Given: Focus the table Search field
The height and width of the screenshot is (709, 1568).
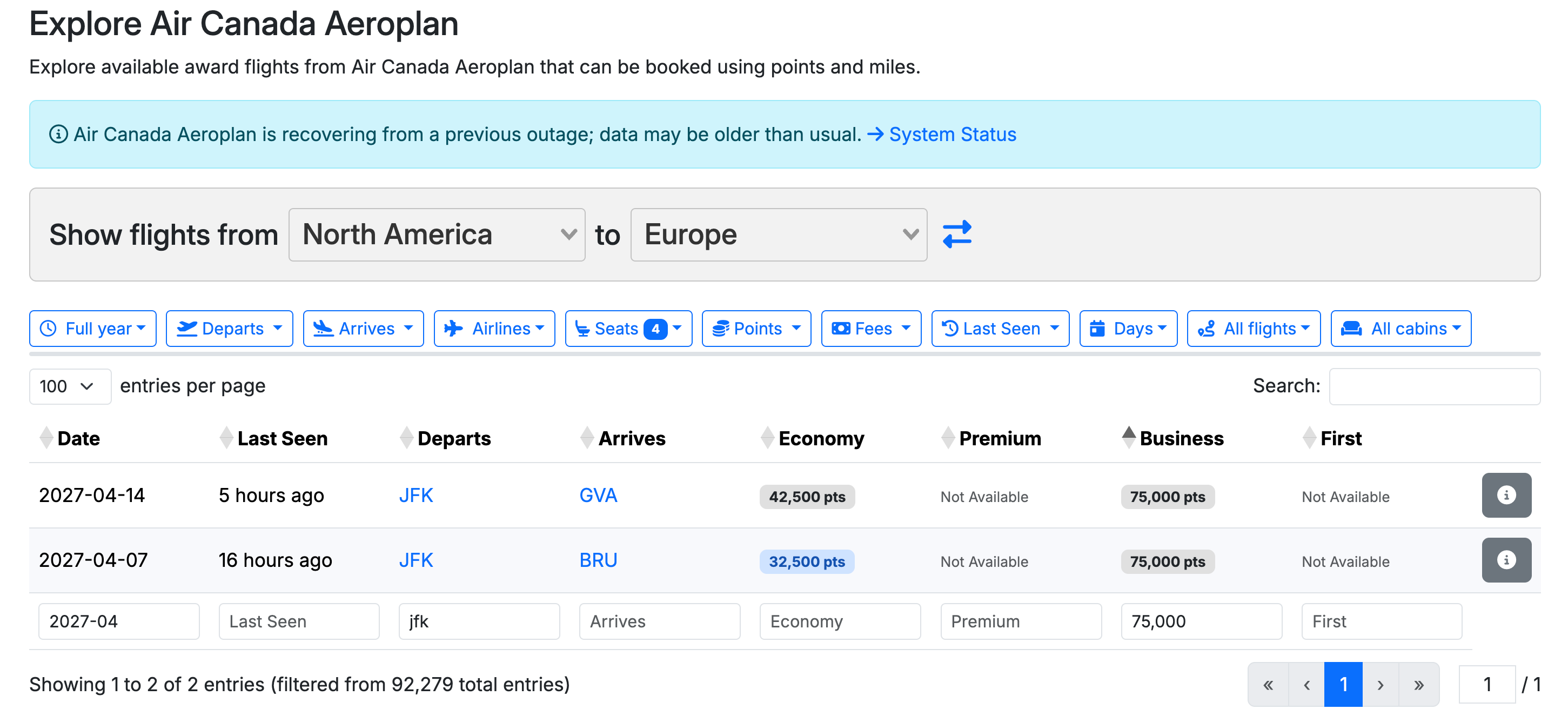Looking at the screenshot, I should [1435, 386].
